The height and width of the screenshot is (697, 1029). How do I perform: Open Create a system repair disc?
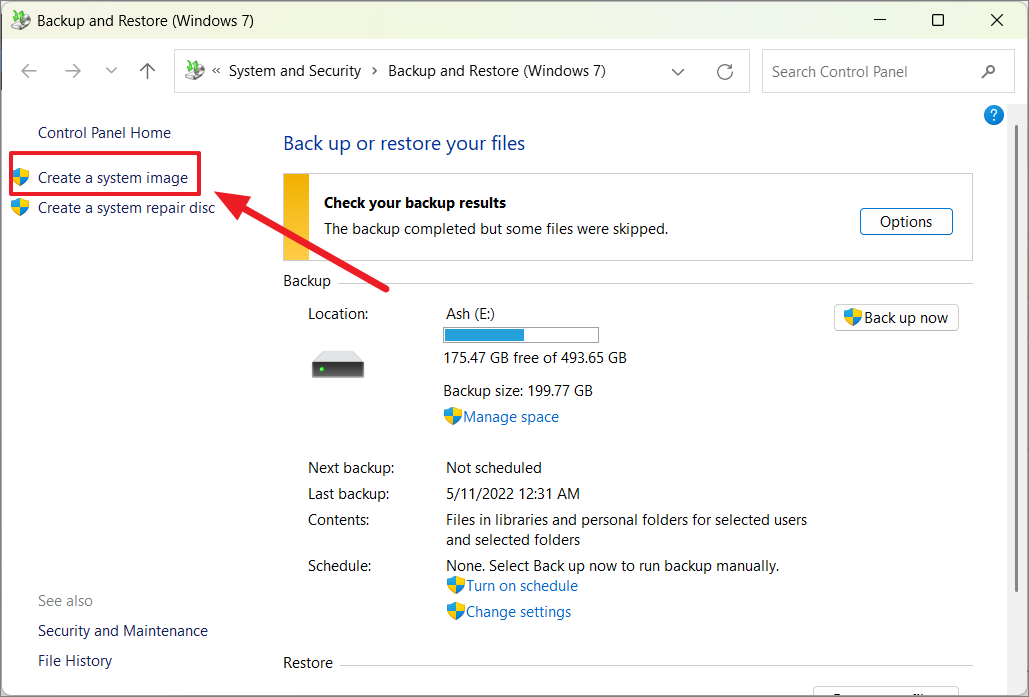(x=127, y=208)
